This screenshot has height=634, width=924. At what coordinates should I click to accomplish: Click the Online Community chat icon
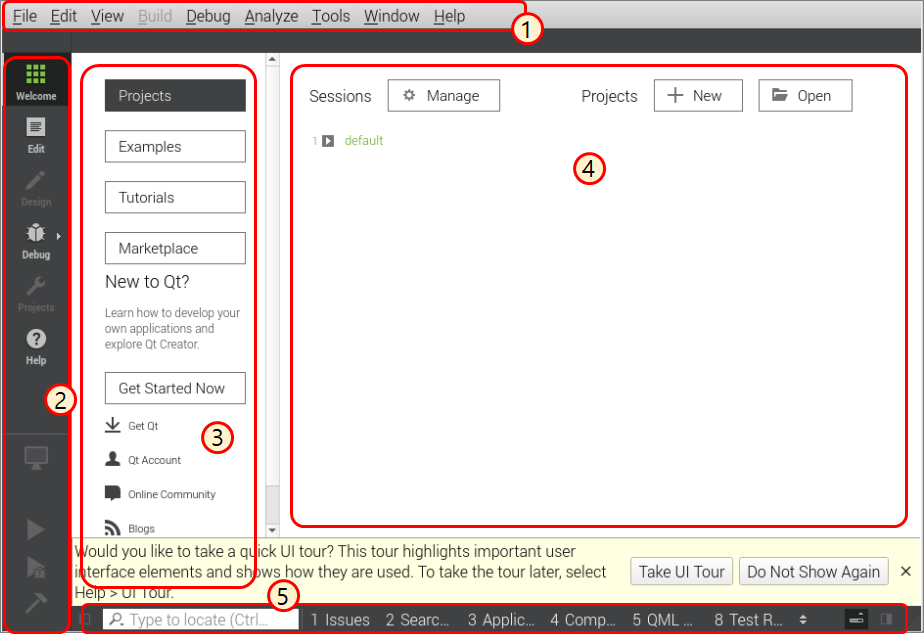tap(113, 493)
